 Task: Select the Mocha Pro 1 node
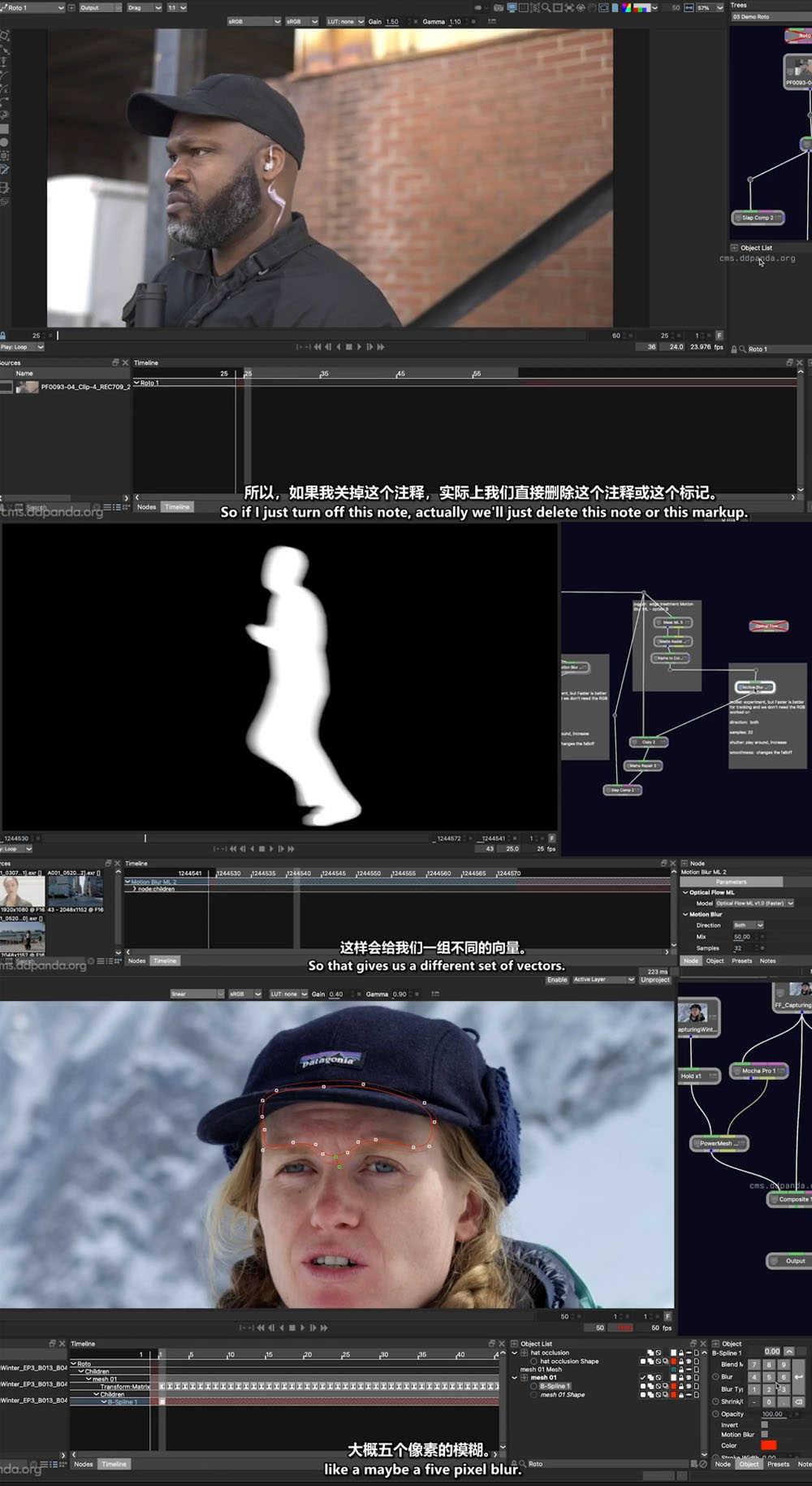coord(758,1071)
